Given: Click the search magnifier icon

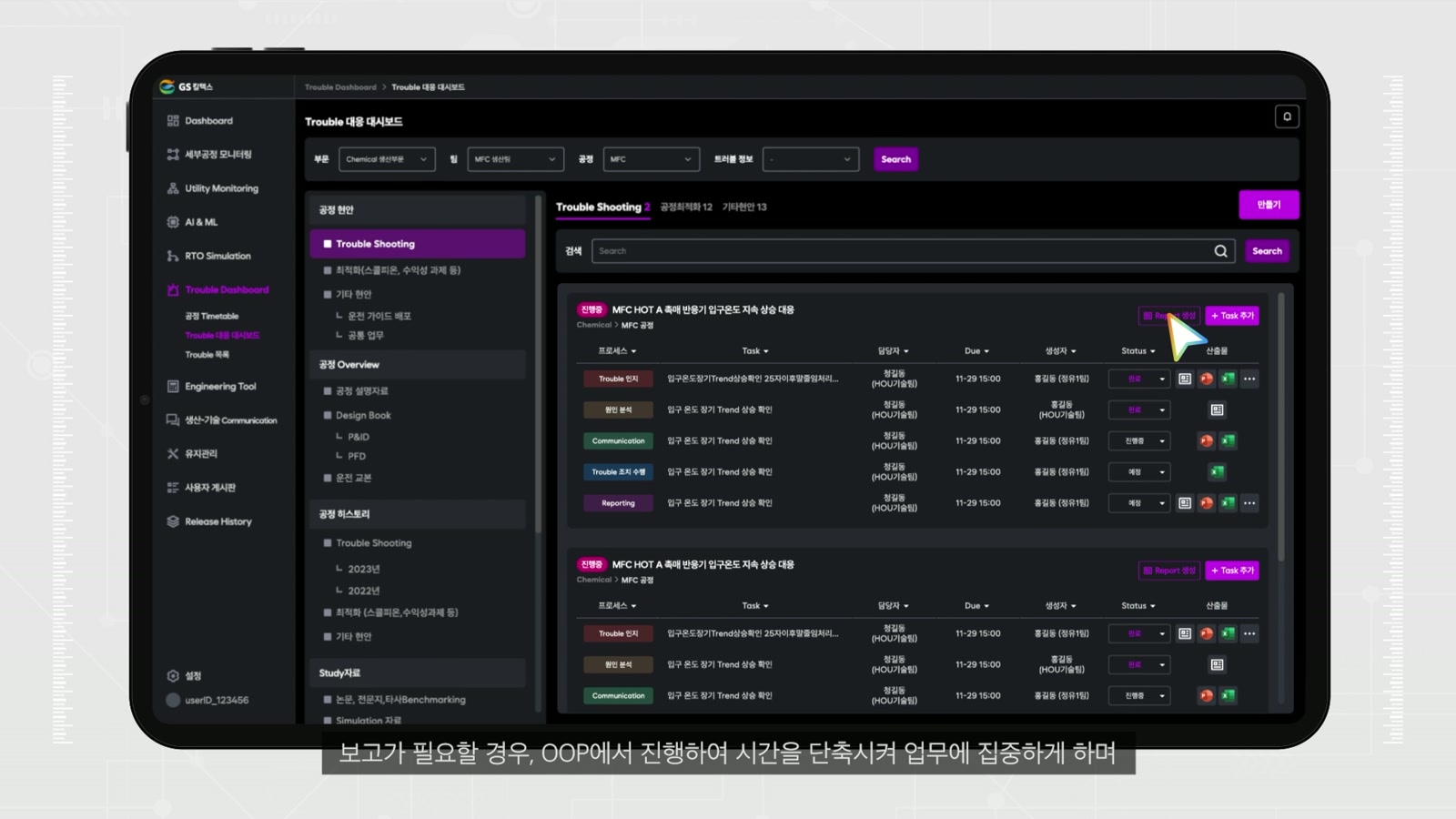Looking at the screenshot, I should [1220, 251].
